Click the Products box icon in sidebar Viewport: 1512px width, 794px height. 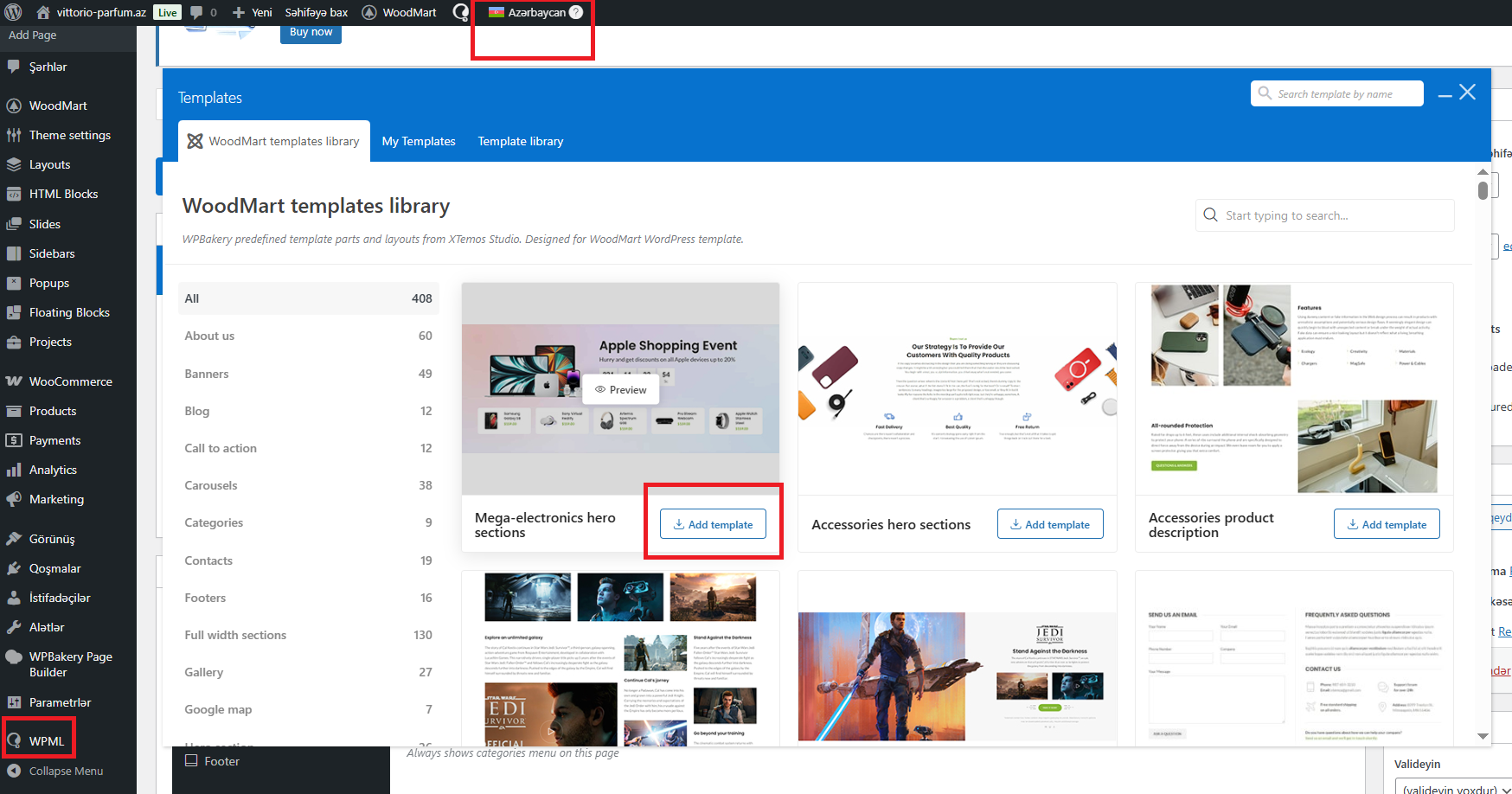click(14, 411)
